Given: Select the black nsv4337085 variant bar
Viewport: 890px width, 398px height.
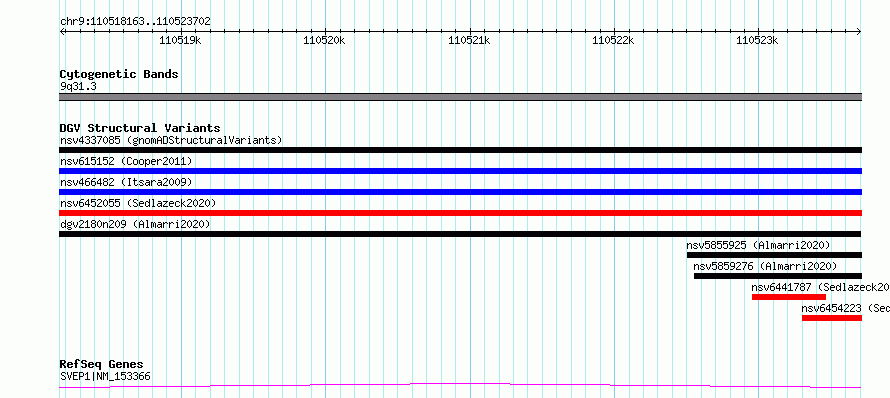Looking at the screenshot, I should [x=460, y=150].
